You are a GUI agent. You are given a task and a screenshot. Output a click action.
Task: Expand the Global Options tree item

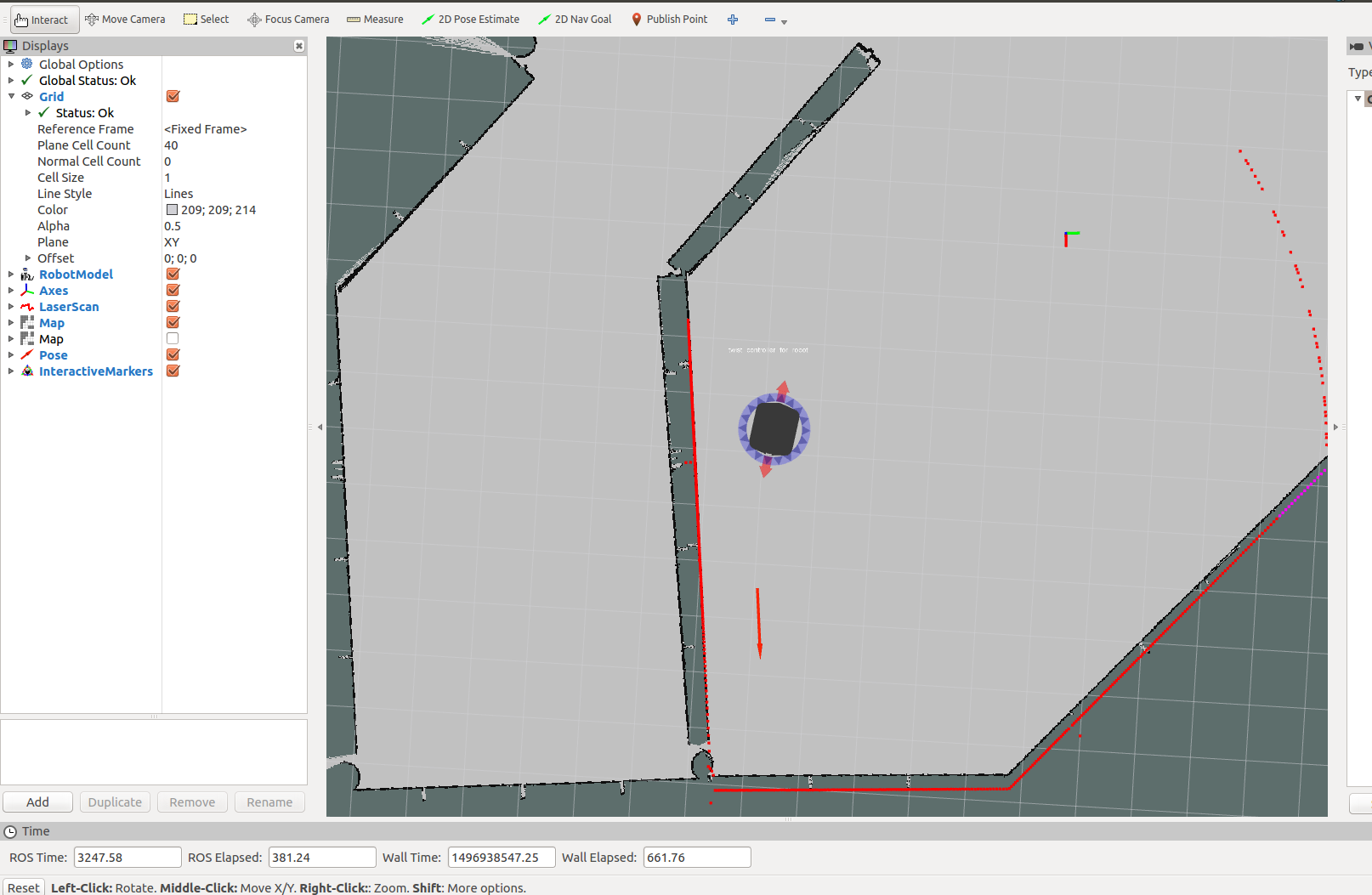[11, 65]
